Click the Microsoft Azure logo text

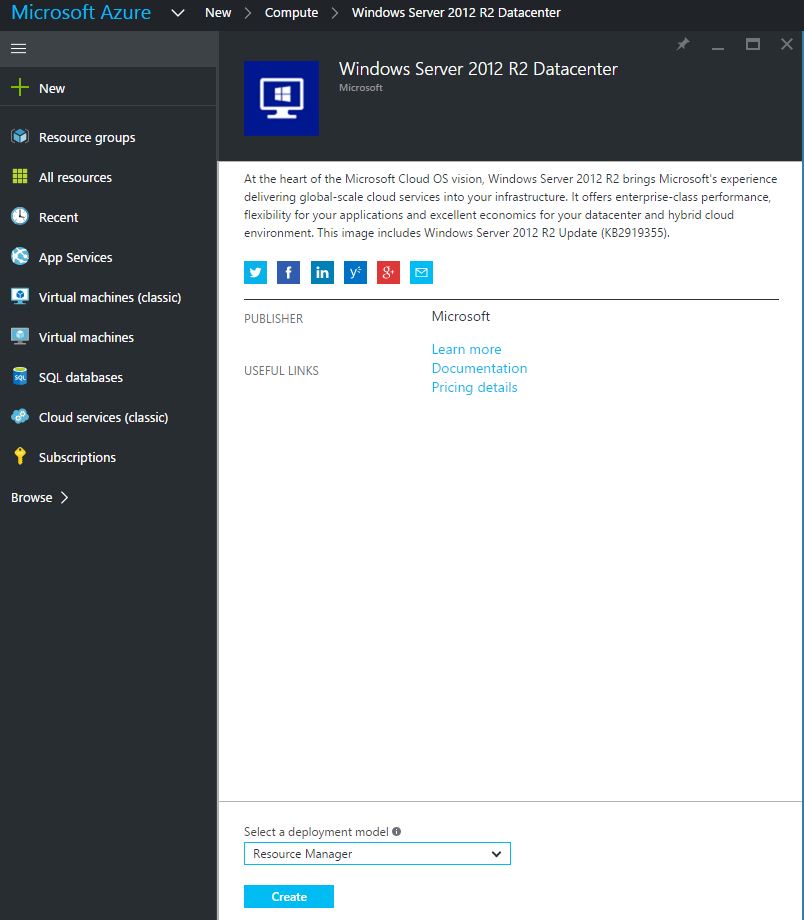pos(81,12)
